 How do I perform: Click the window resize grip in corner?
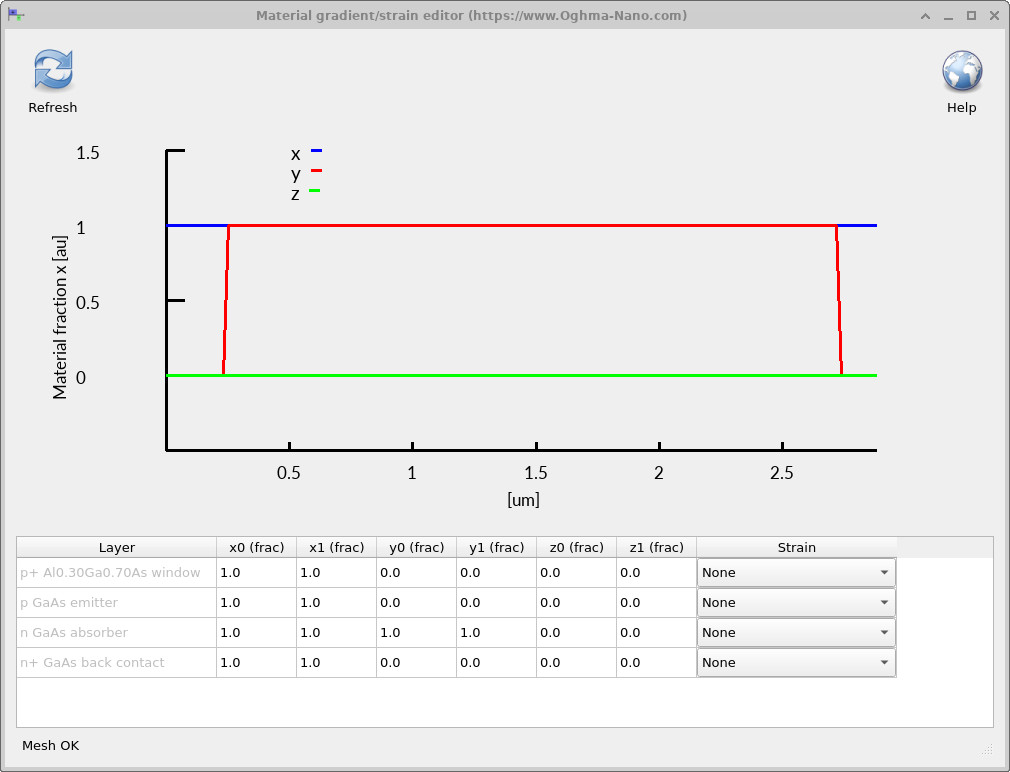987,749
